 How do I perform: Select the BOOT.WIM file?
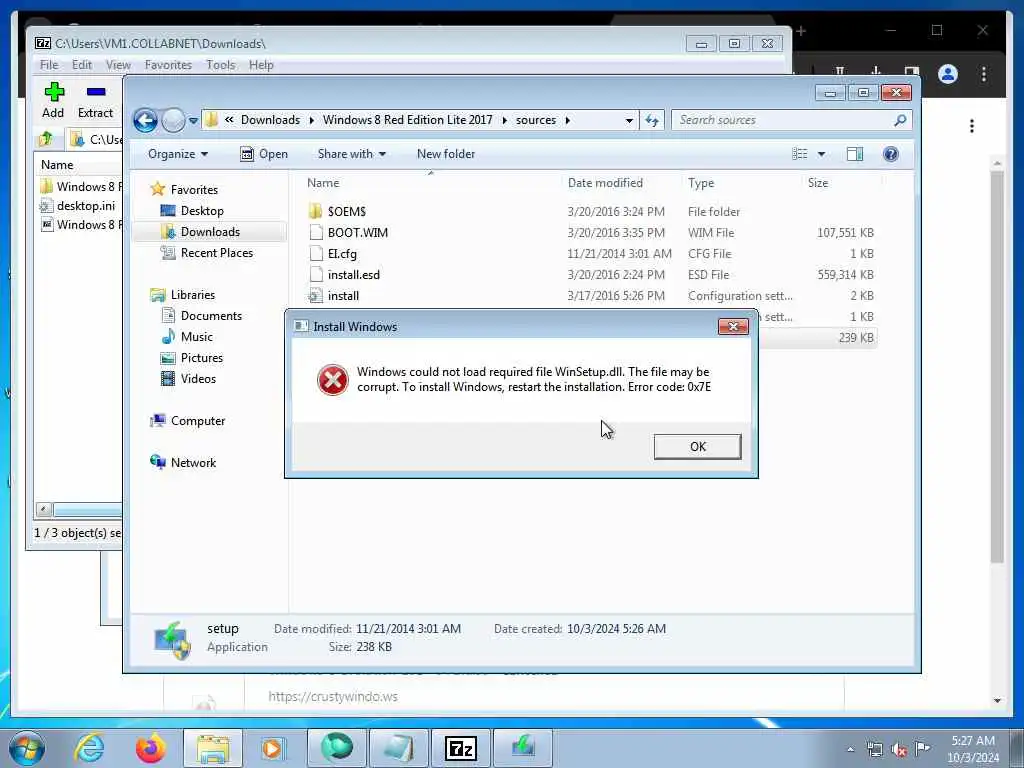(358, 232)
